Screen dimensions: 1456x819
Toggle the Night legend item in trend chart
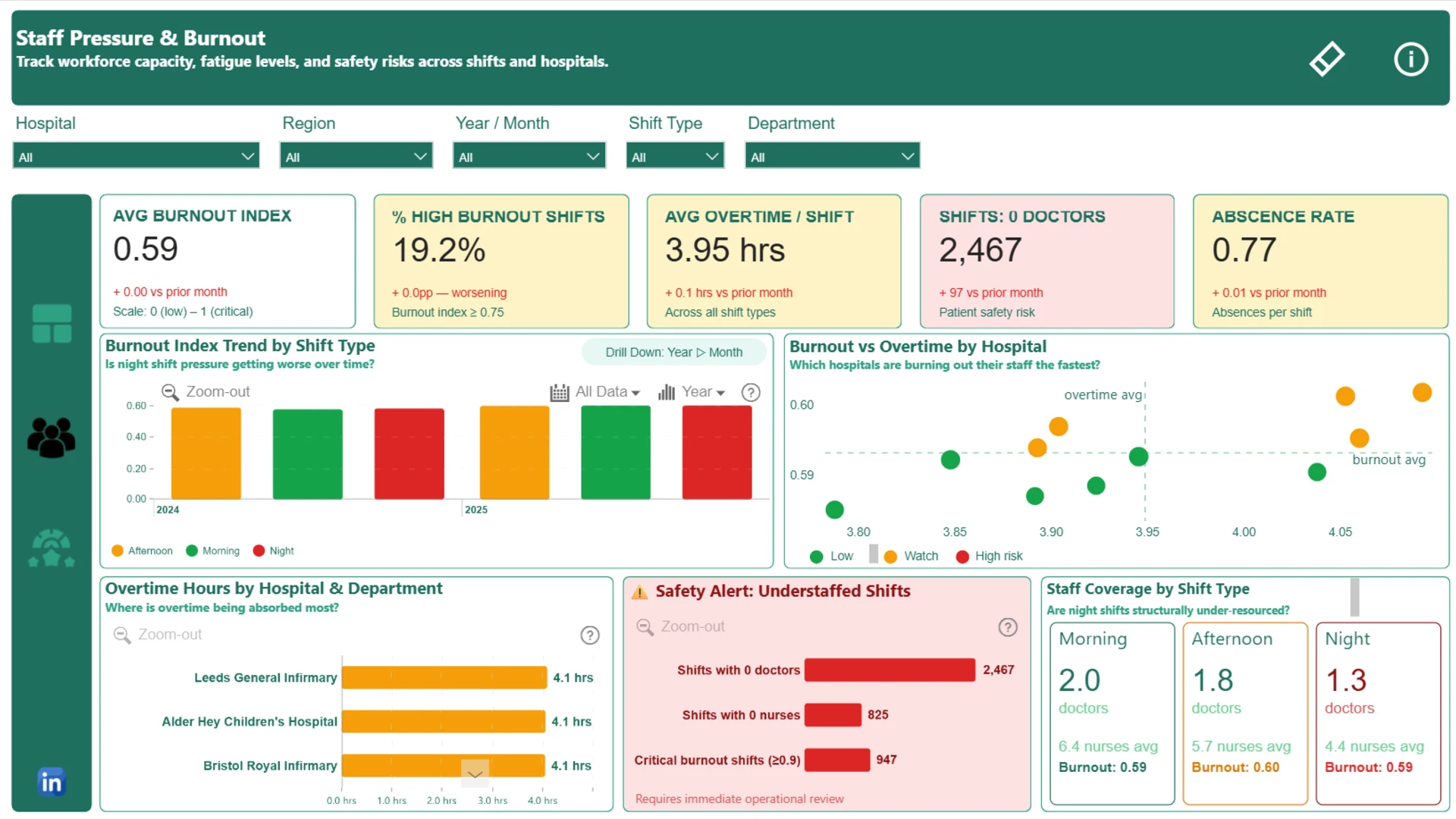point(274,551)
